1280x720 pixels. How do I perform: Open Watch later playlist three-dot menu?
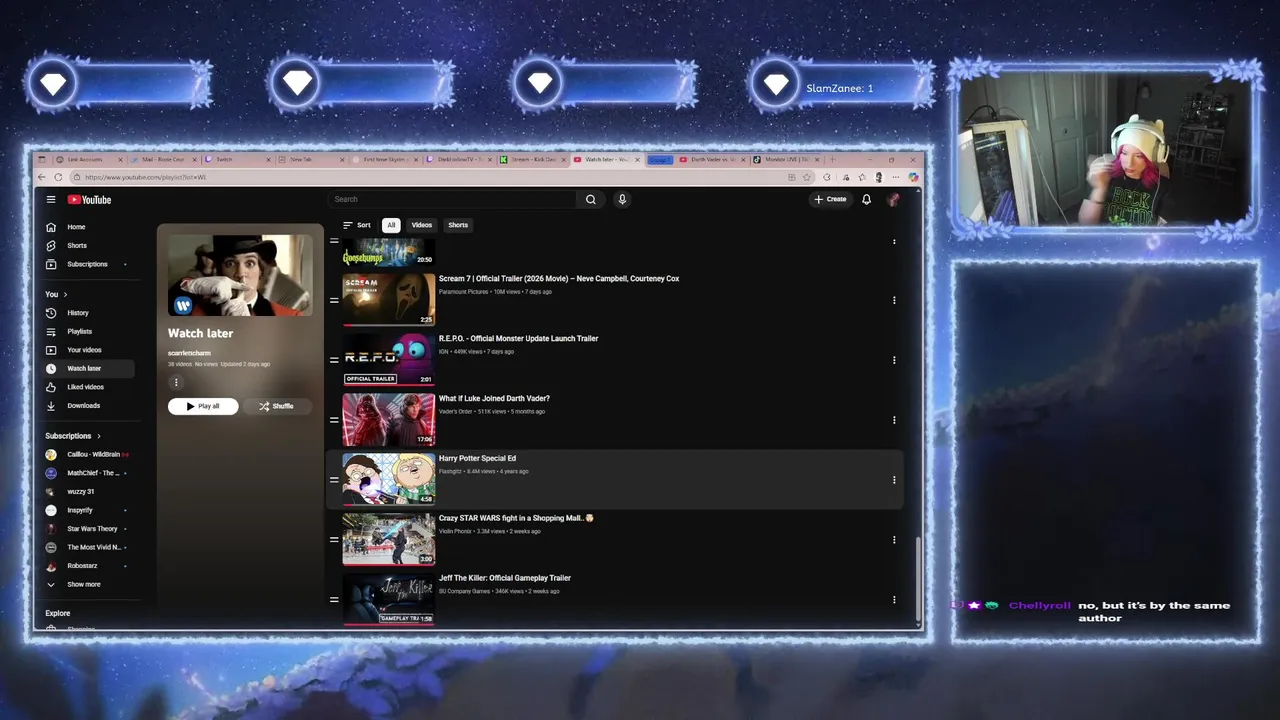coord(176,382)
